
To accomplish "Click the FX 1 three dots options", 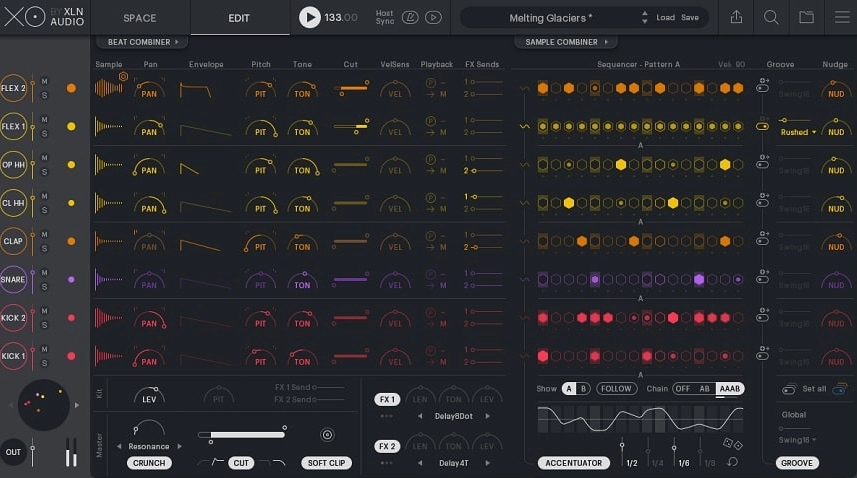I will (386, 416).
